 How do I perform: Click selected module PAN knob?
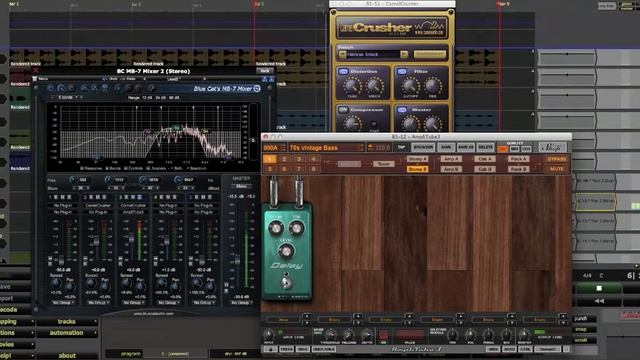point(453,335)
